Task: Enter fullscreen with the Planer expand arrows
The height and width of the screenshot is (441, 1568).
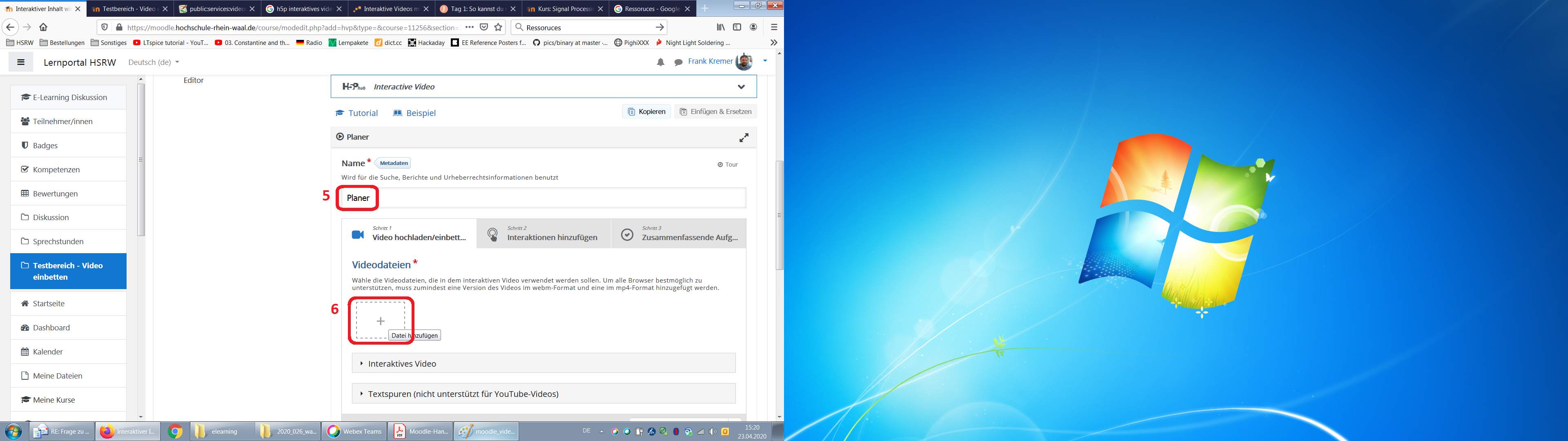Action: (x=744, y=138)
